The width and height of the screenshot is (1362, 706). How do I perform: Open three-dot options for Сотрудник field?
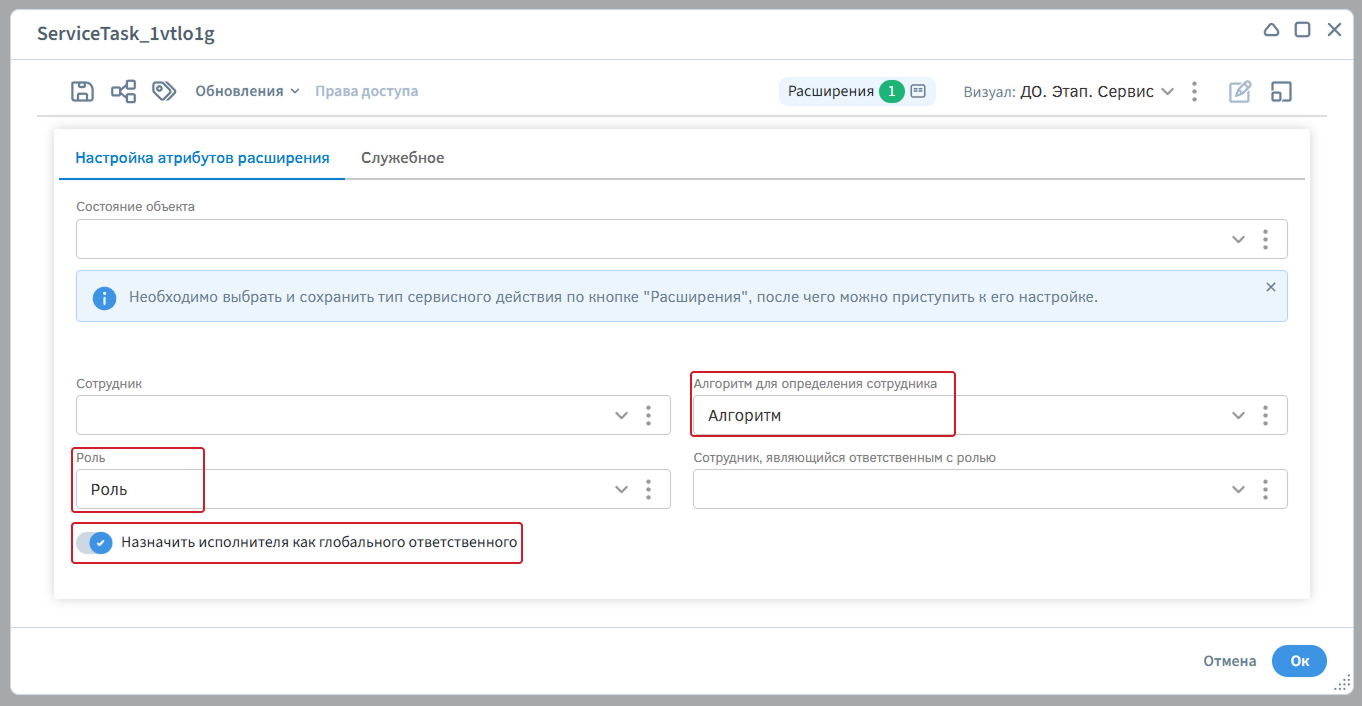(648, 415)
